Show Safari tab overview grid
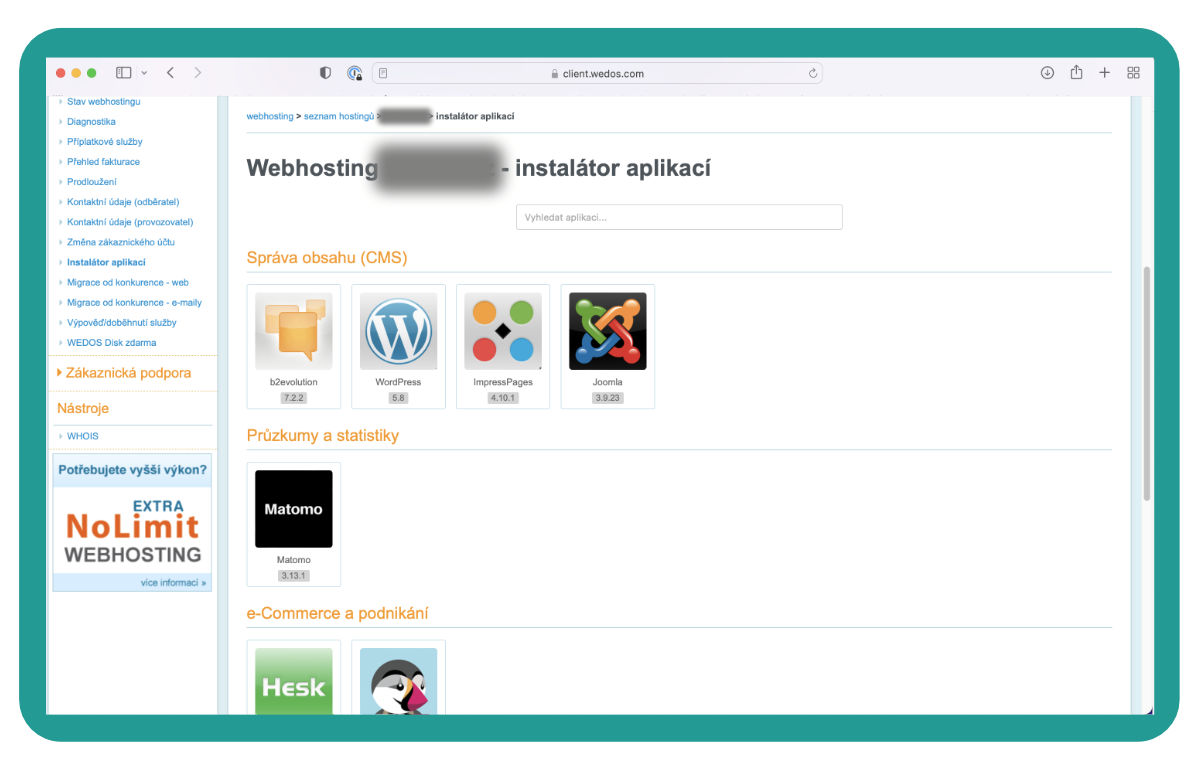 pos(1133,73)
